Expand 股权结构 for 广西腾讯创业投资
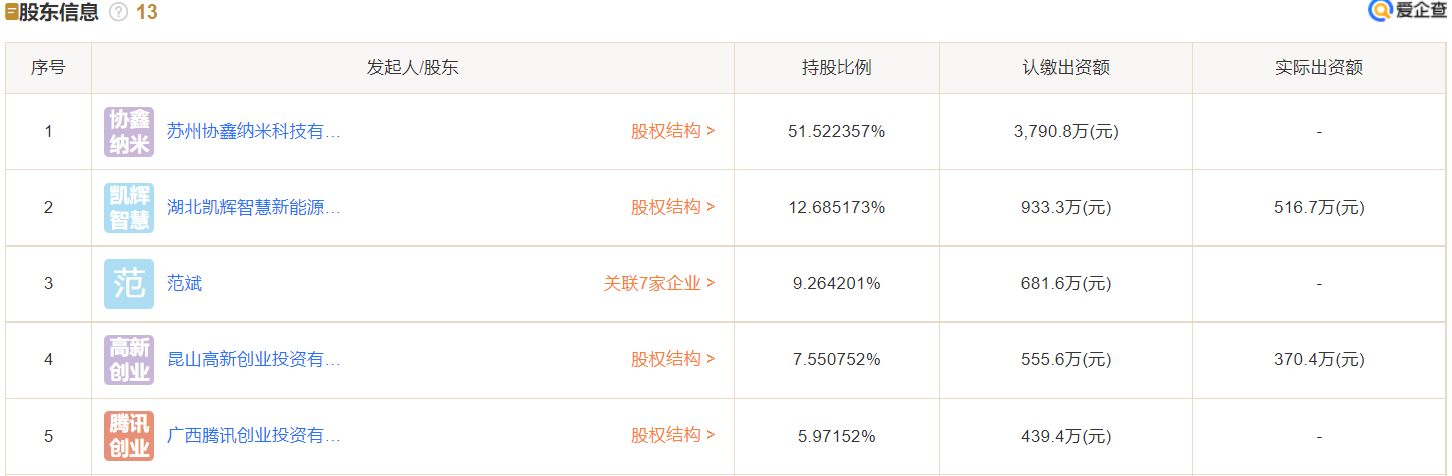 pyautogui.click(x=672, y=435)
